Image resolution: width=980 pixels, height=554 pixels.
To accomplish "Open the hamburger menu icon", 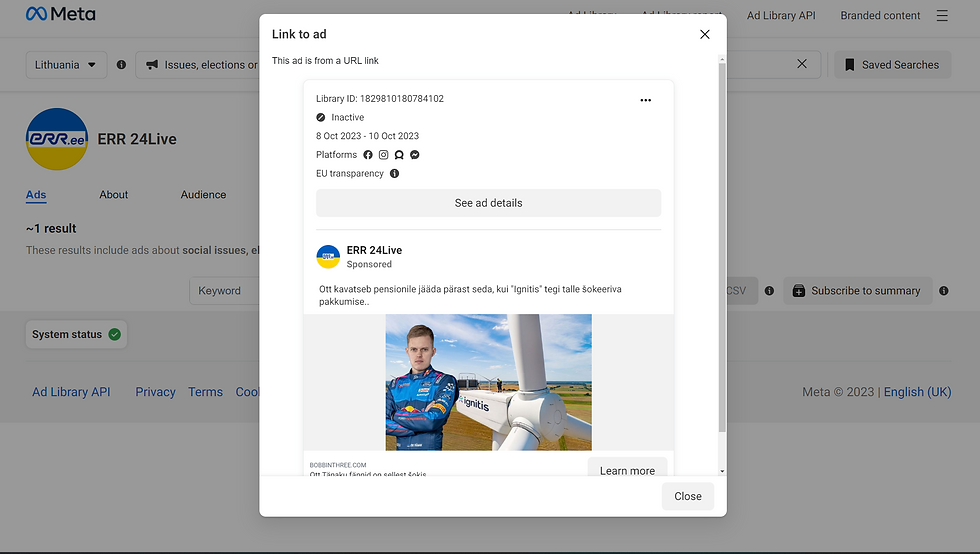I will (942, 16).
